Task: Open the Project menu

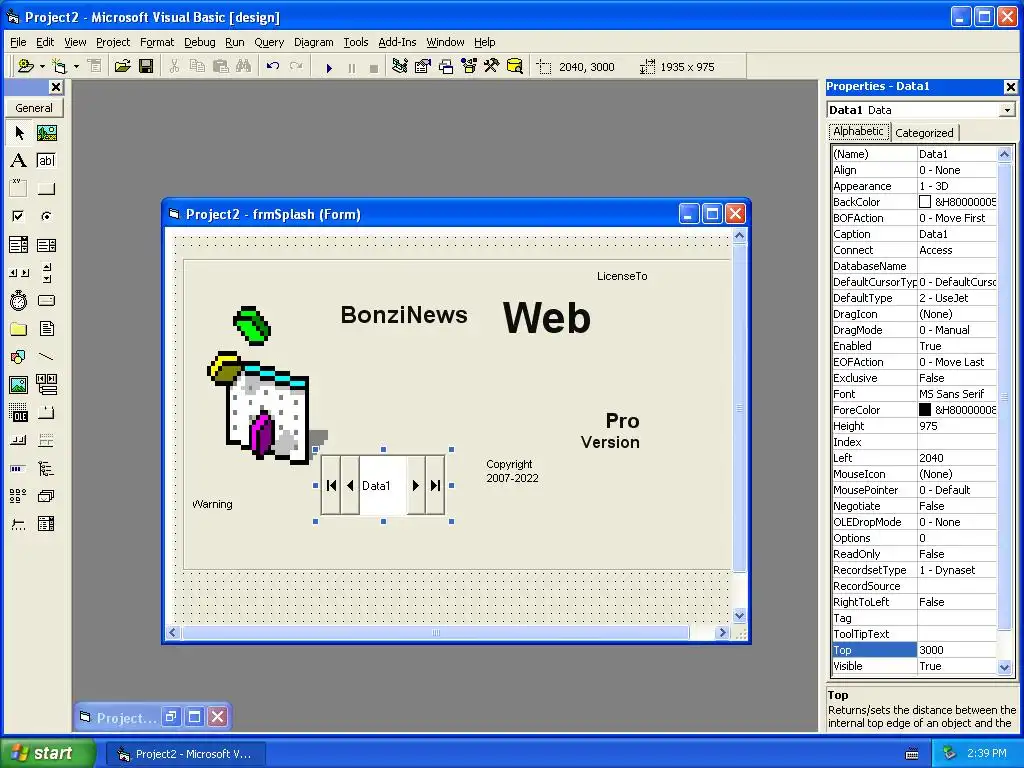Action: [x=113, y=42]
